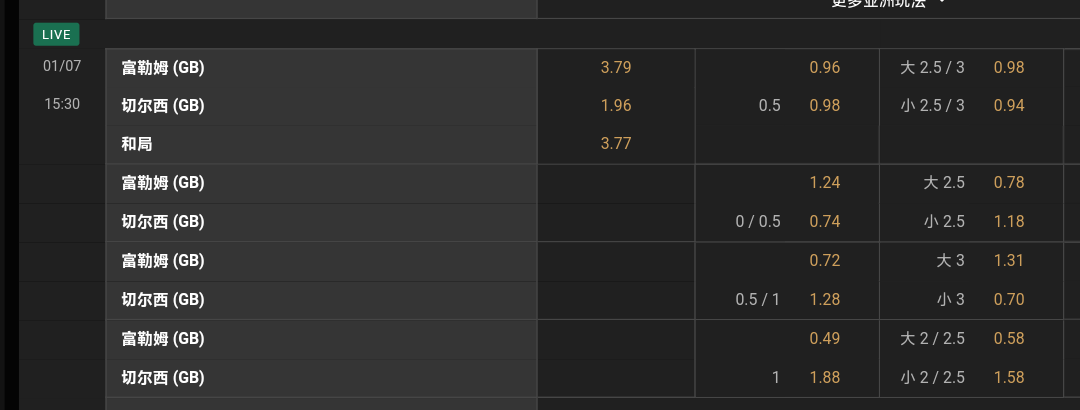
Task: Select 切尔西 win odds 1.96
Action: 616,106
